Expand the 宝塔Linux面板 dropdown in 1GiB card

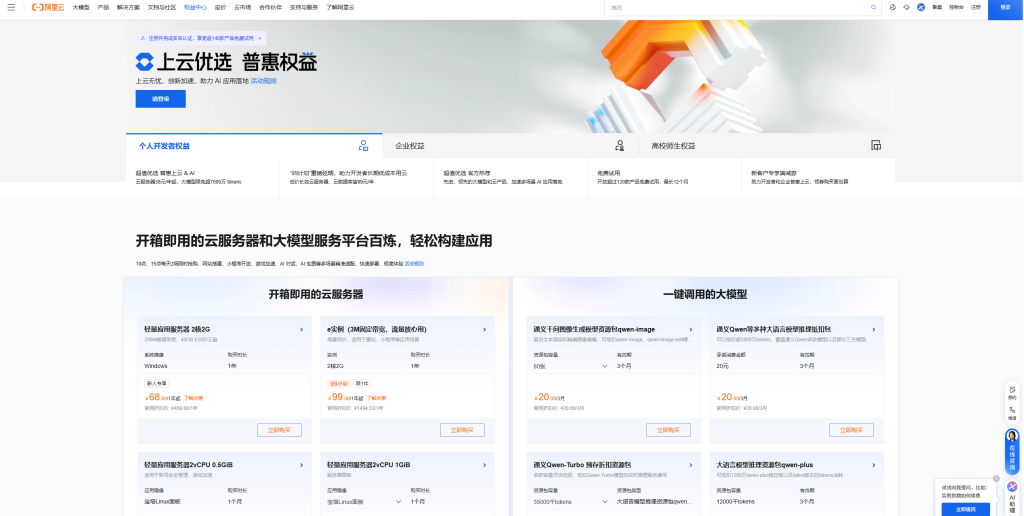398,501
